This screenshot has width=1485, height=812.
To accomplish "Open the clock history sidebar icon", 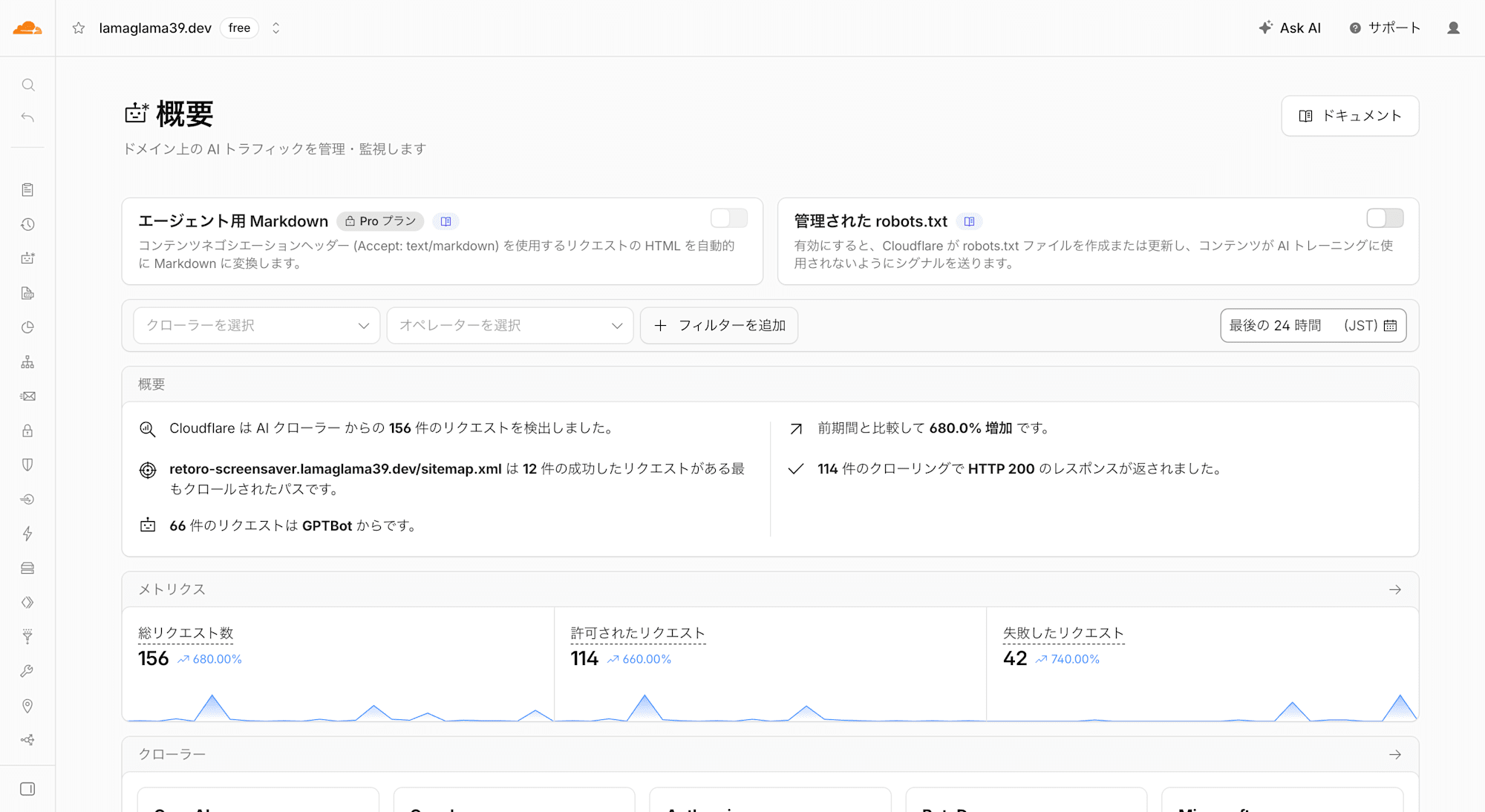I will click(27, 224).
